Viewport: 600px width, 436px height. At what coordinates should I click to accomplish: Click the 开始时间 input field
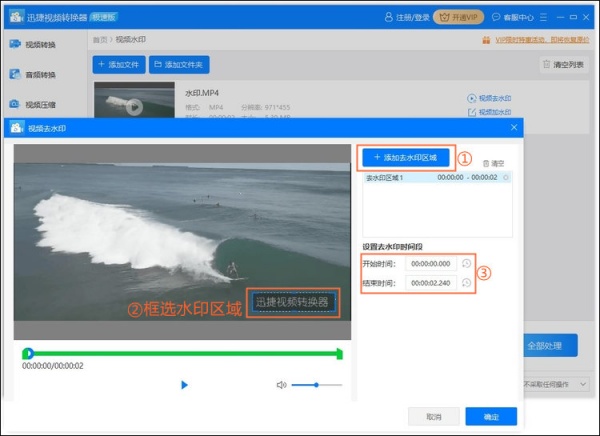pyautogui.click(x=432, y=264)
